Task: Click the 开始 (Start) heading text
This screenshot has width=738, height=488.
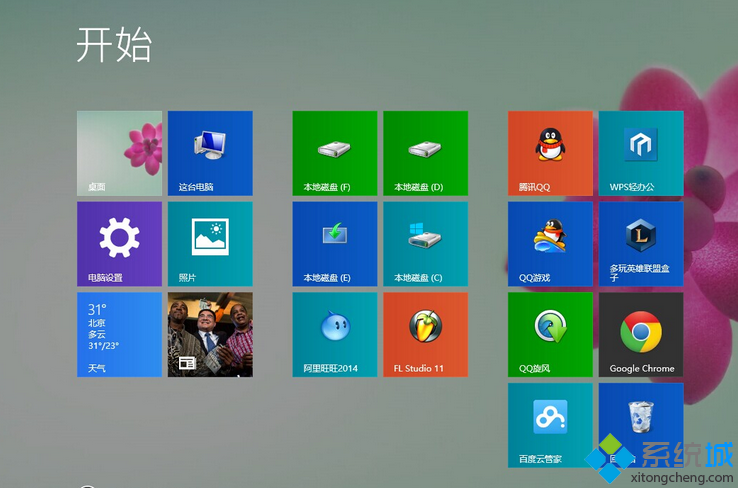Action: [x=114, y=45]
